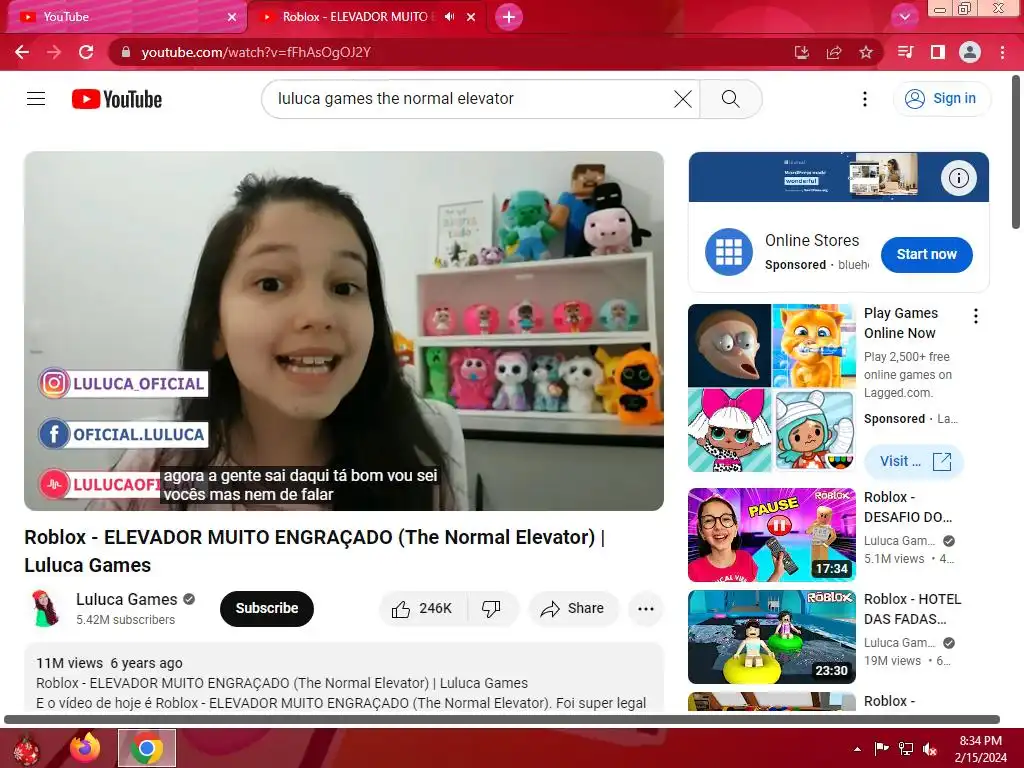Close the YouTube tab
This screenshot has height=768, width=1024.
232,17
